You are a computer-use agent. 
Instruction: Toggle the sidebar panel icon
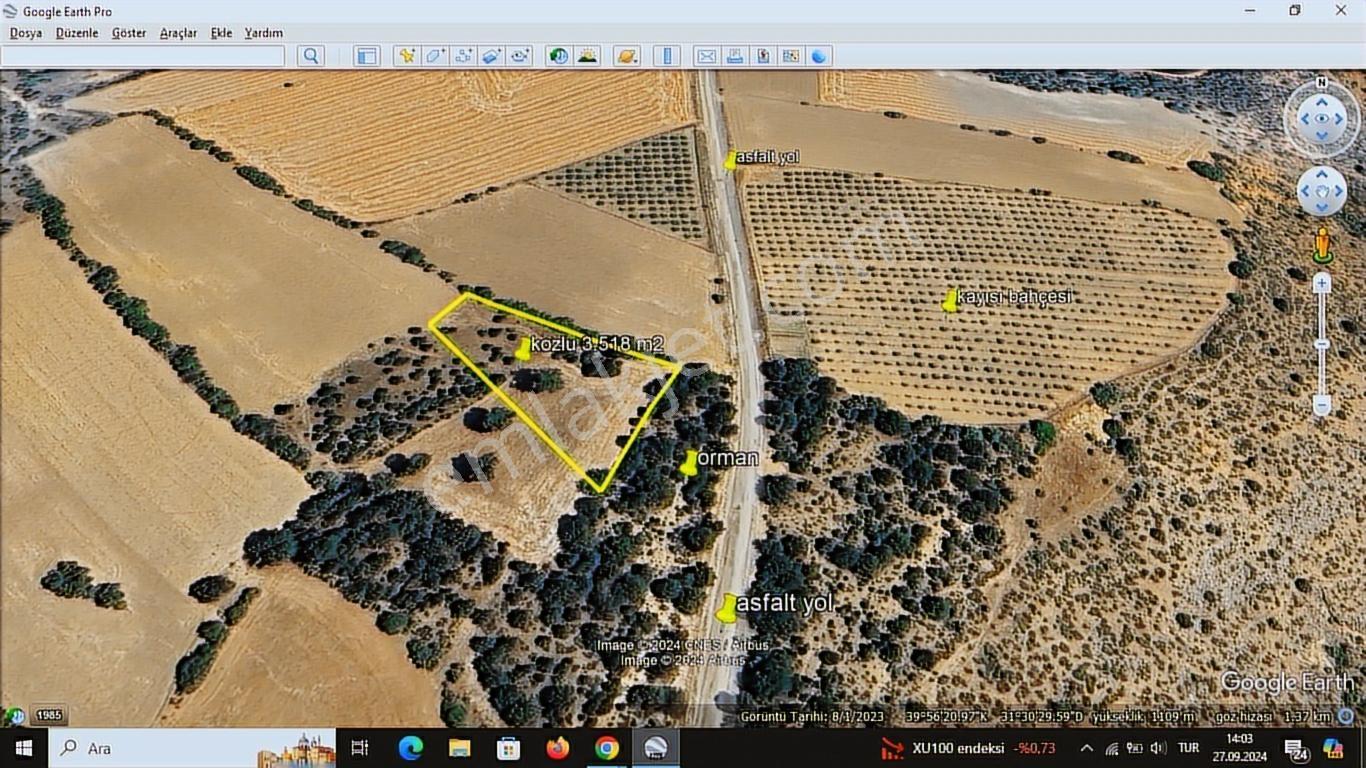tap(367, 56)
